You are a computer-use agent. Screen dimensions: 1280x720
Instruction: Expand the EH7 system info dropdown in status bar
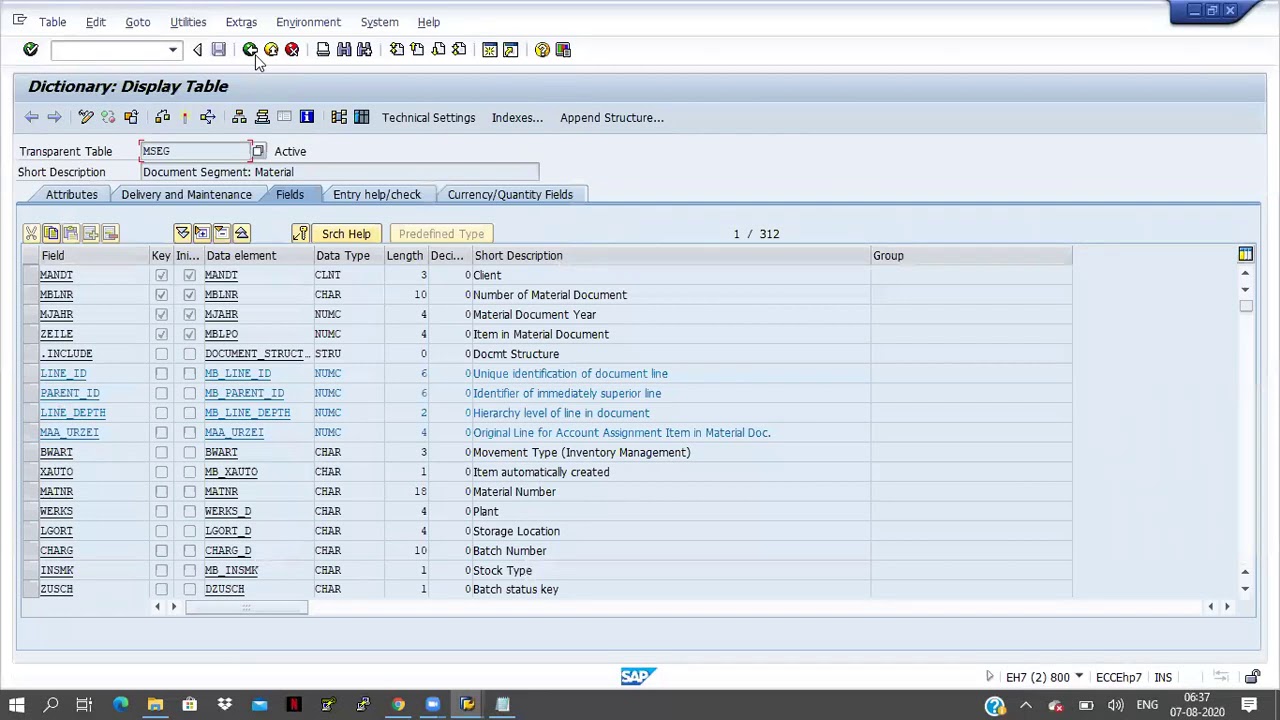pos(1078,678)
